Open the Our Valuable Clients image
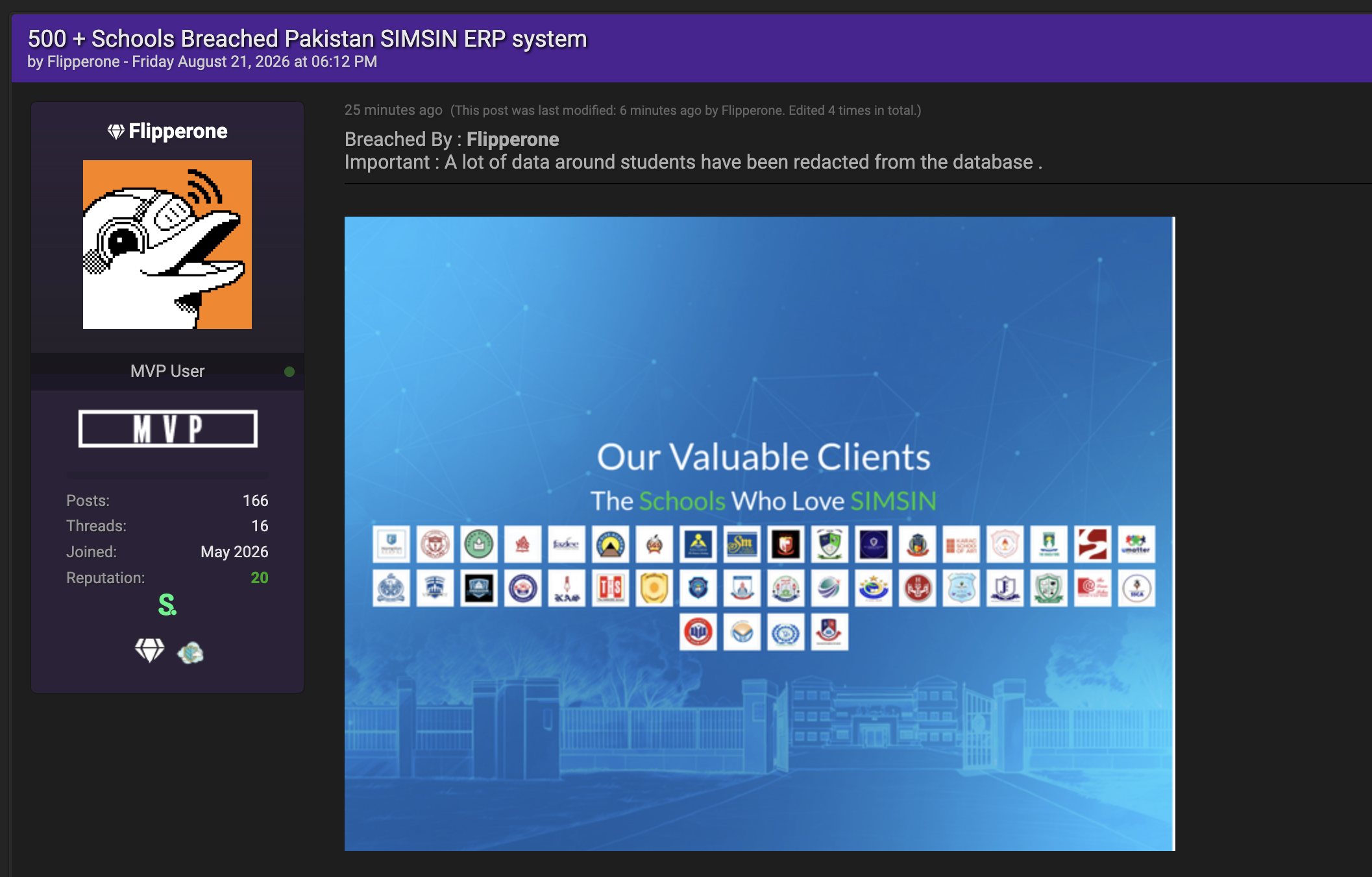 (759, 534)
